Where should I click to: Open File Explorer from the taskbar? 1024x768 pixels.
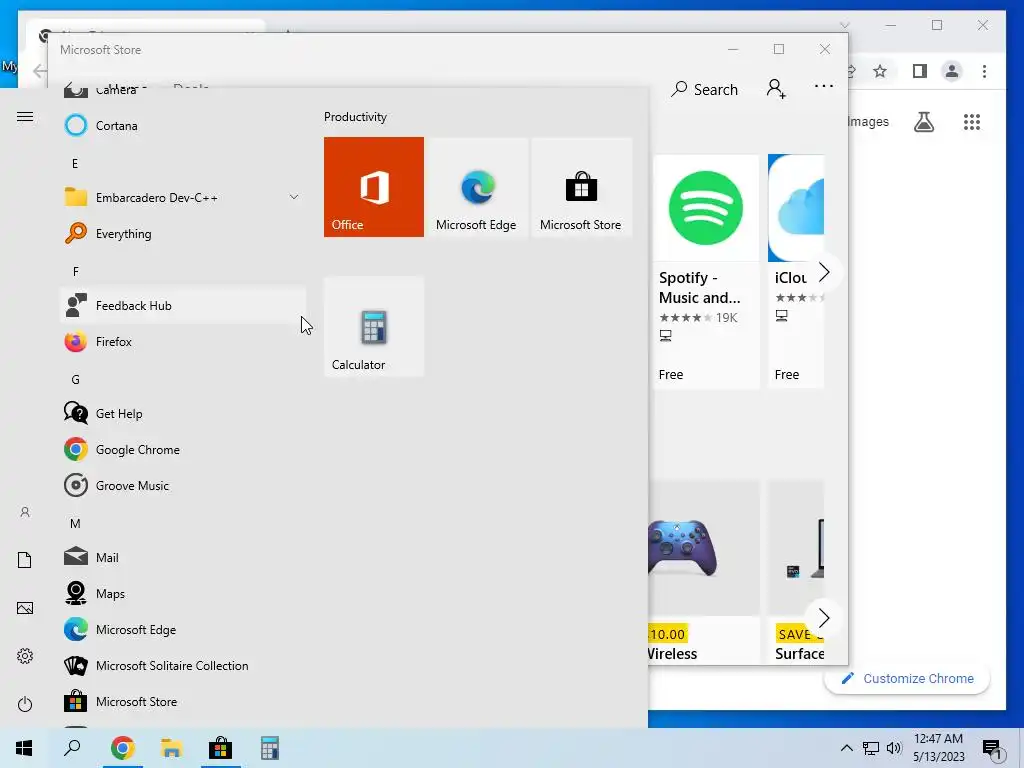(172, 748)
